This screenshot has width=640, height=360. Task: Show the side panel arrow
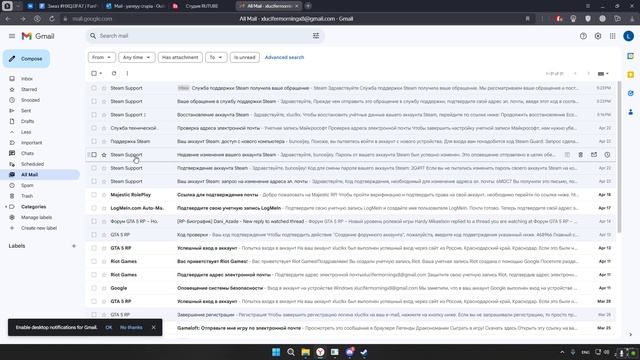[631, 334]
